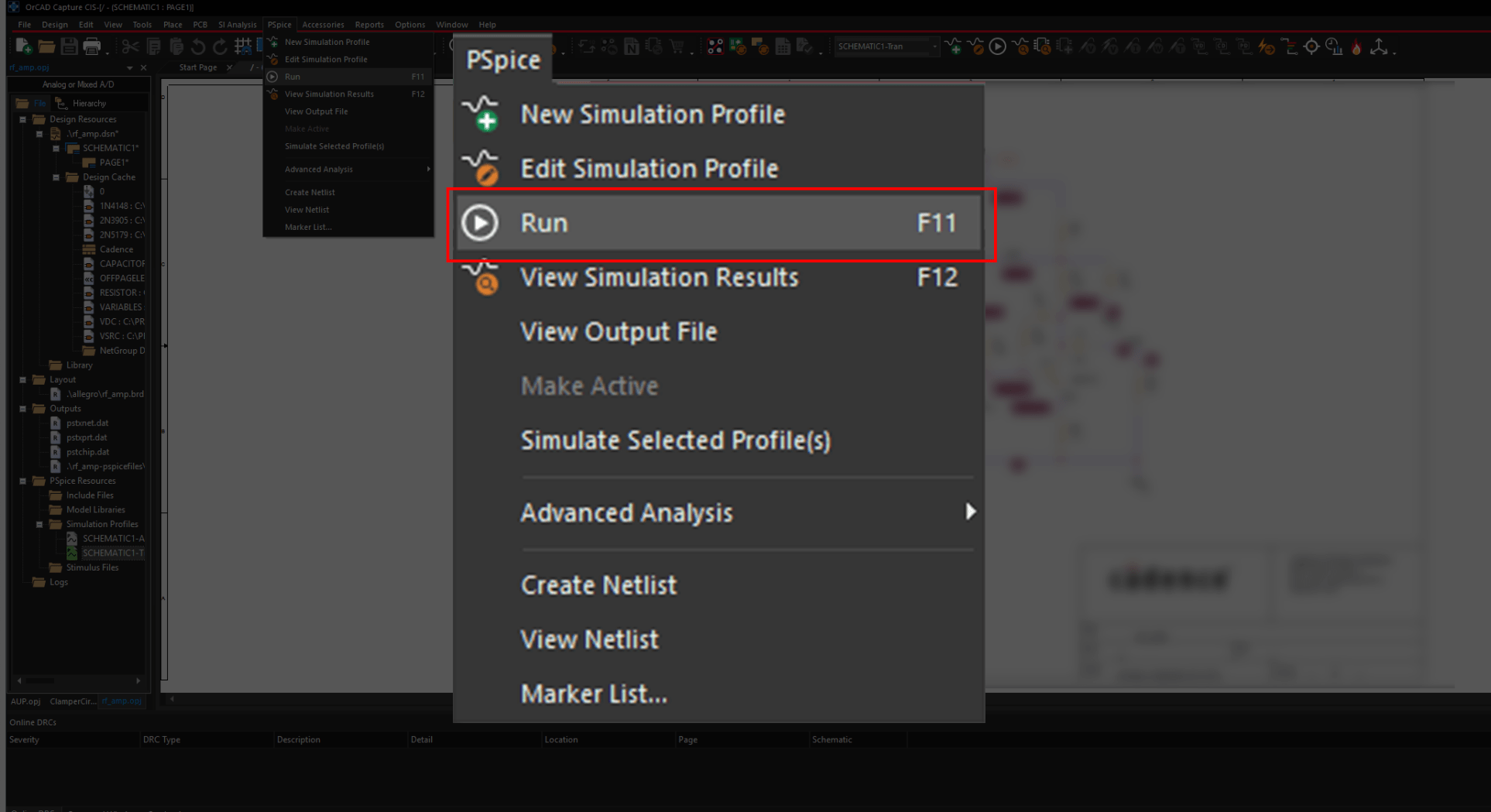Select the Stimulus Files folder

tap(92, 567)
